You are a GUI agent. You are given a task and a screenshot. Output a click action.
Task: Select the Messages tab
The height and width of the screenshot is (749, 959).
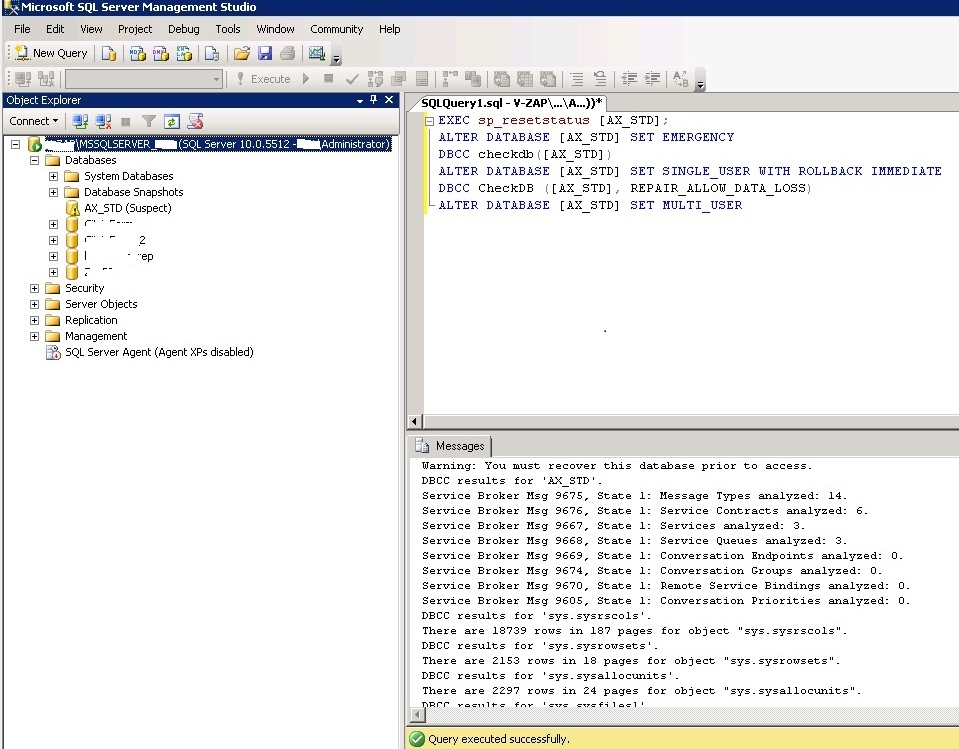tap(450, 446)
